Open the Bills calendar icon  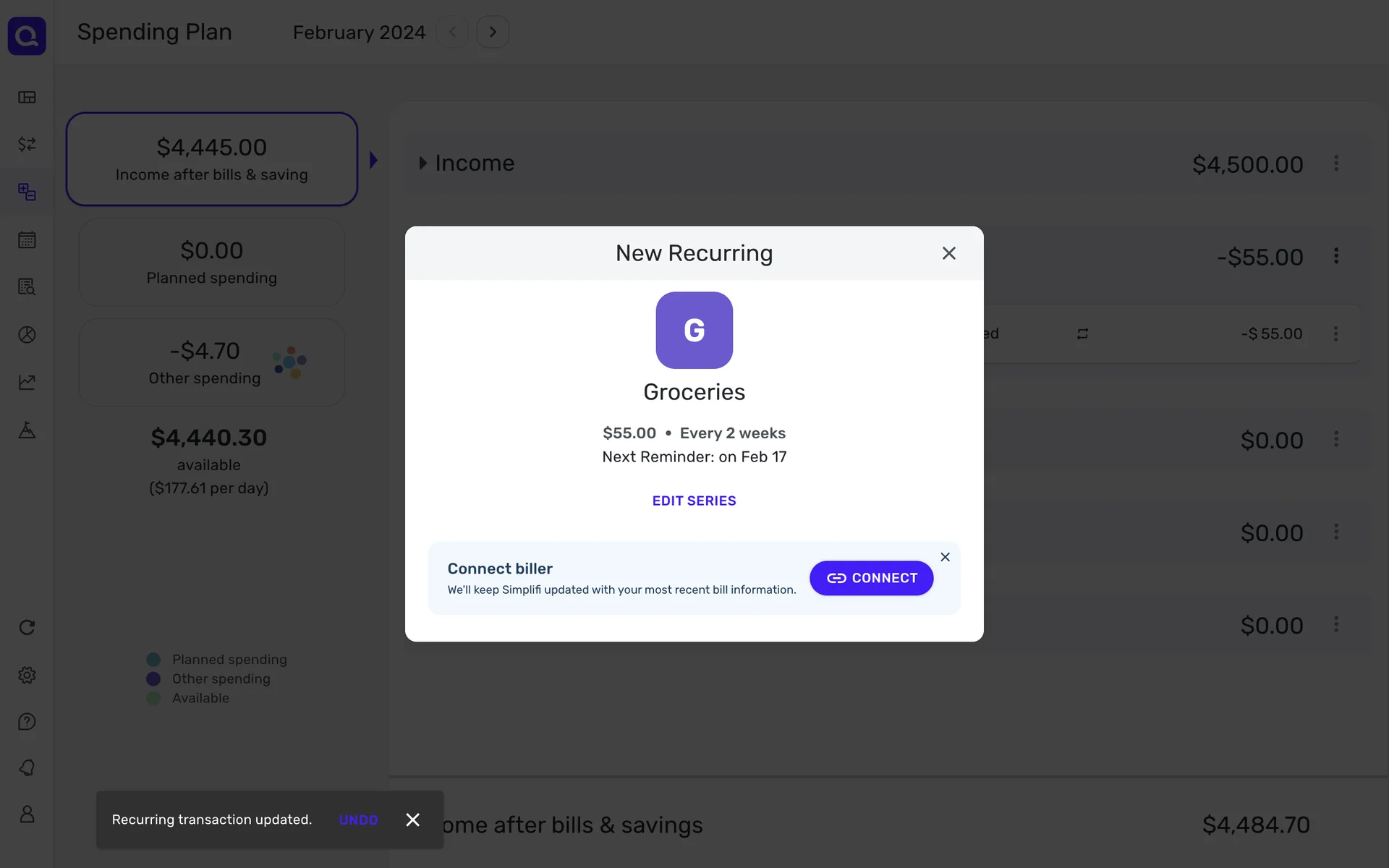click(27, 239)
